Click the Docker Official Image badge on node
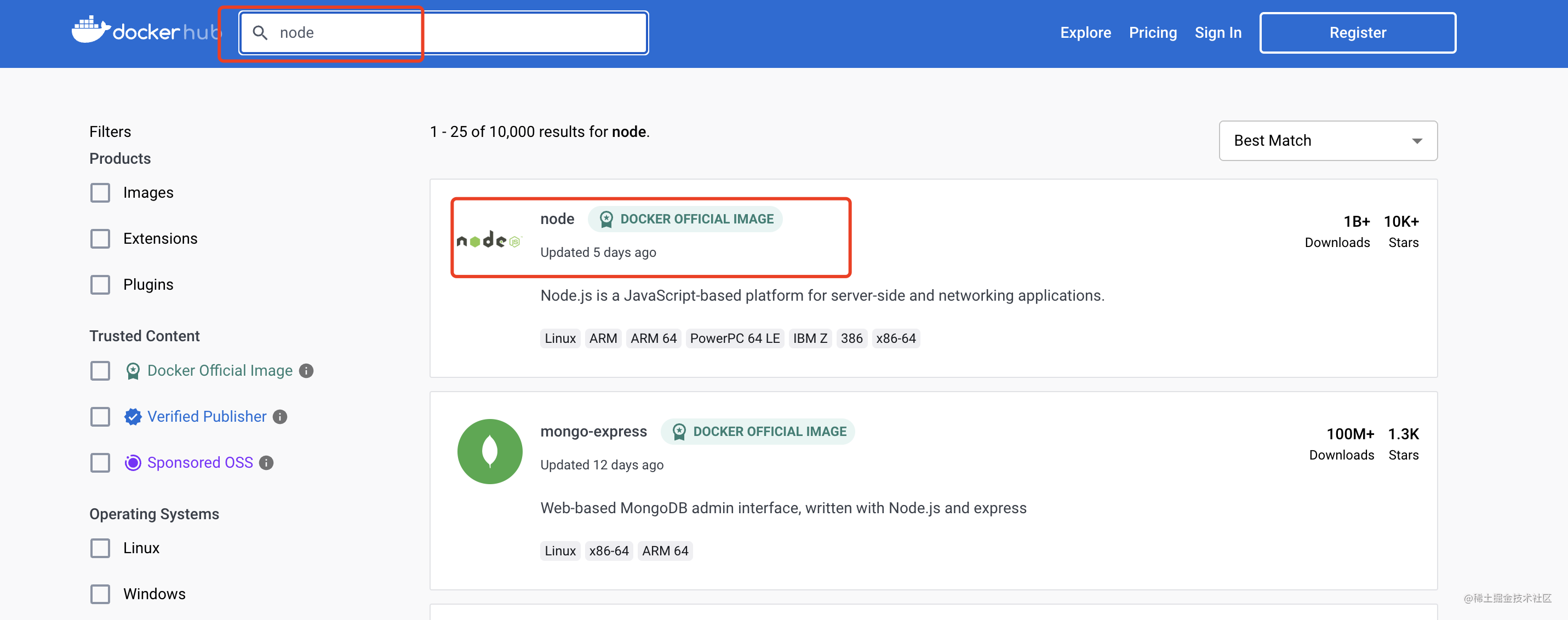Image resolution: width=1568 pixels, height=620 pixels. pyautogui.click(x=685, y=219)
